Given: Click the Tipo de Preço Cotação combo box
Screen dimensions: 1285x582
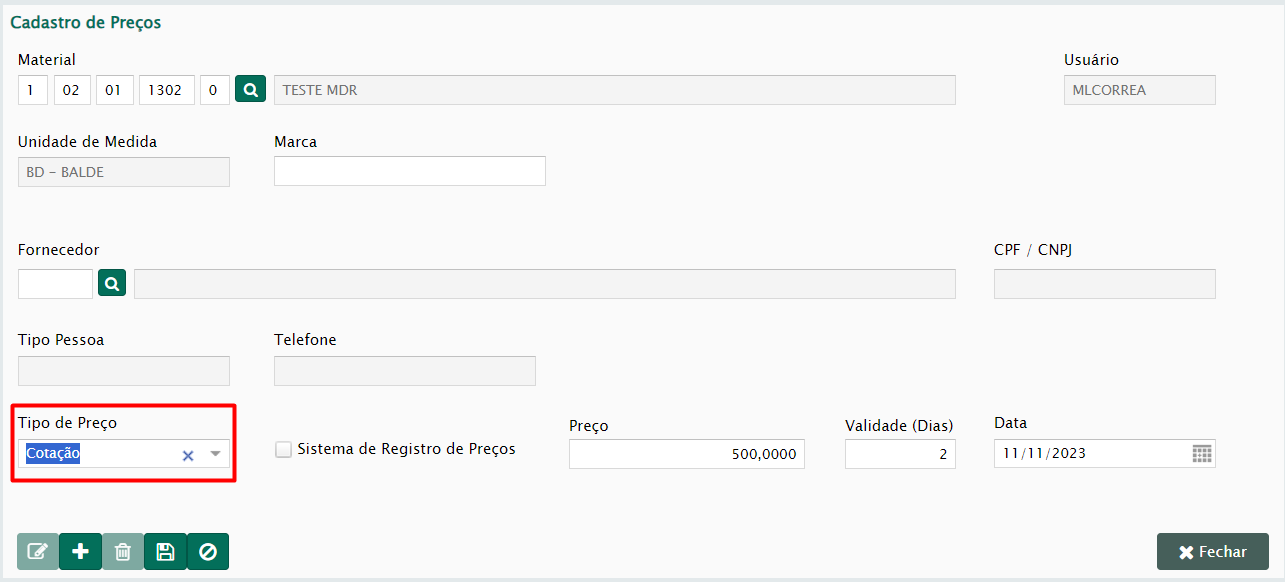Looking at the screenshot, I should [100, 454].
